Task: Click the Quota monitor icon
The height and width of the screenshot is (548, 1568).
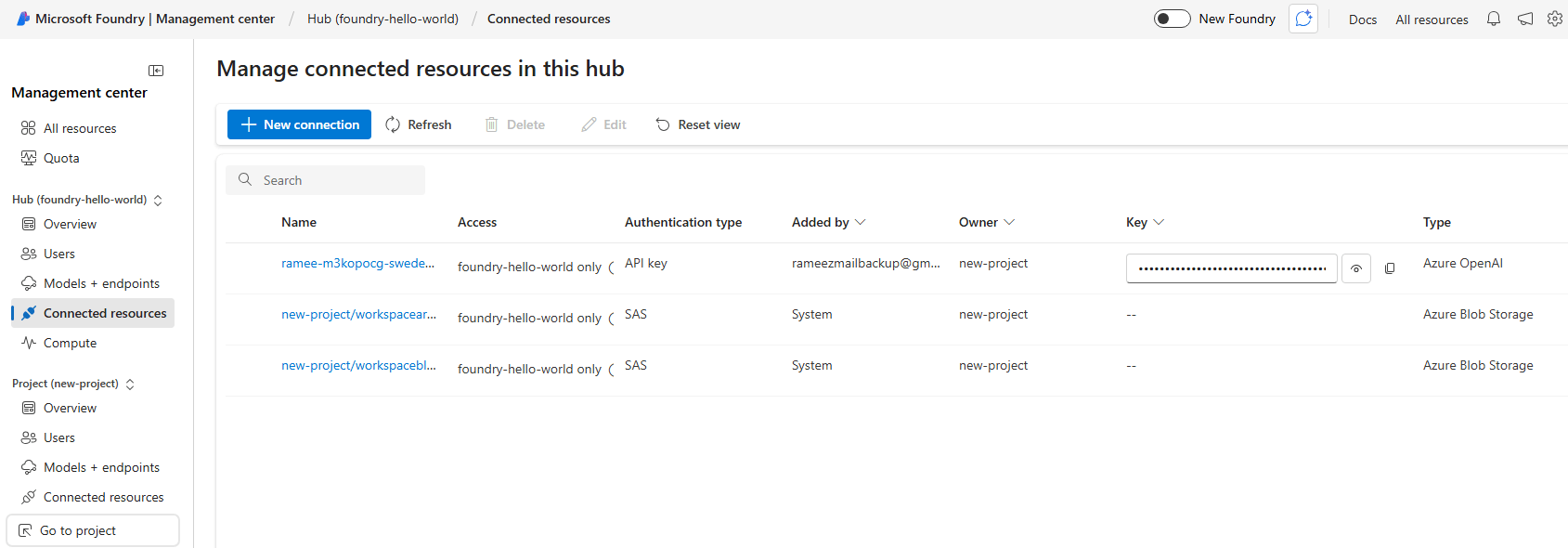Action: 29,158
